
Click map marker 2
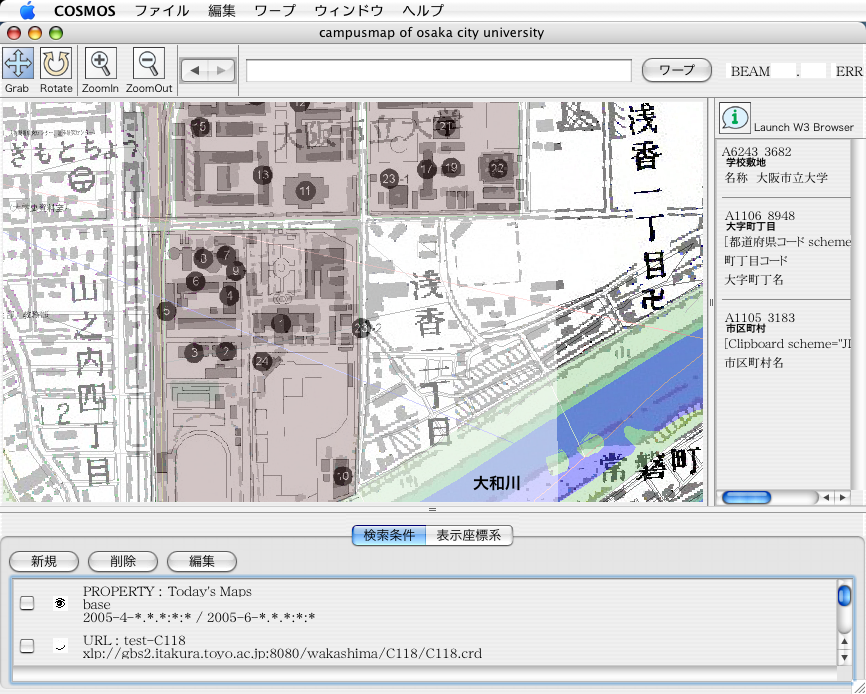coord(225,351)
